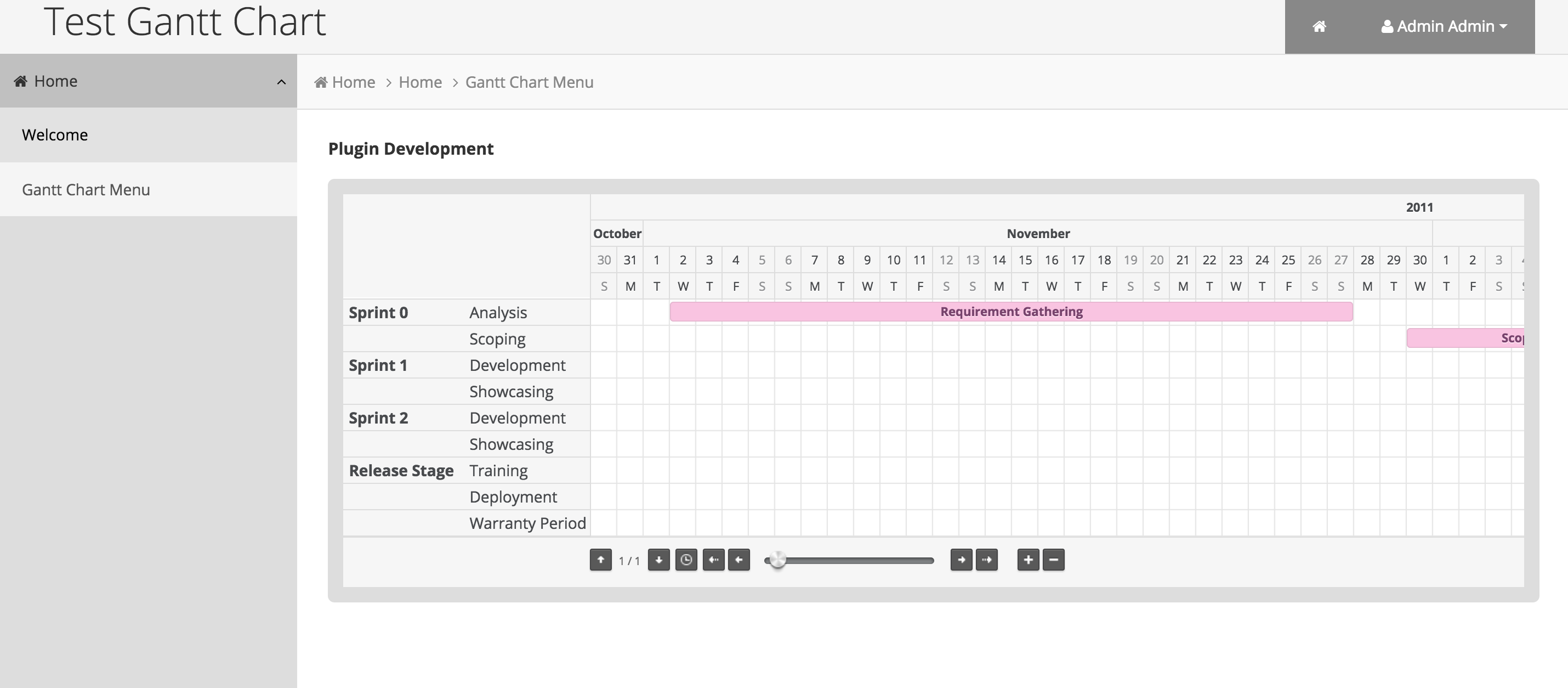
Task: Click the next page down-arrow button
Action: point(658,560)
